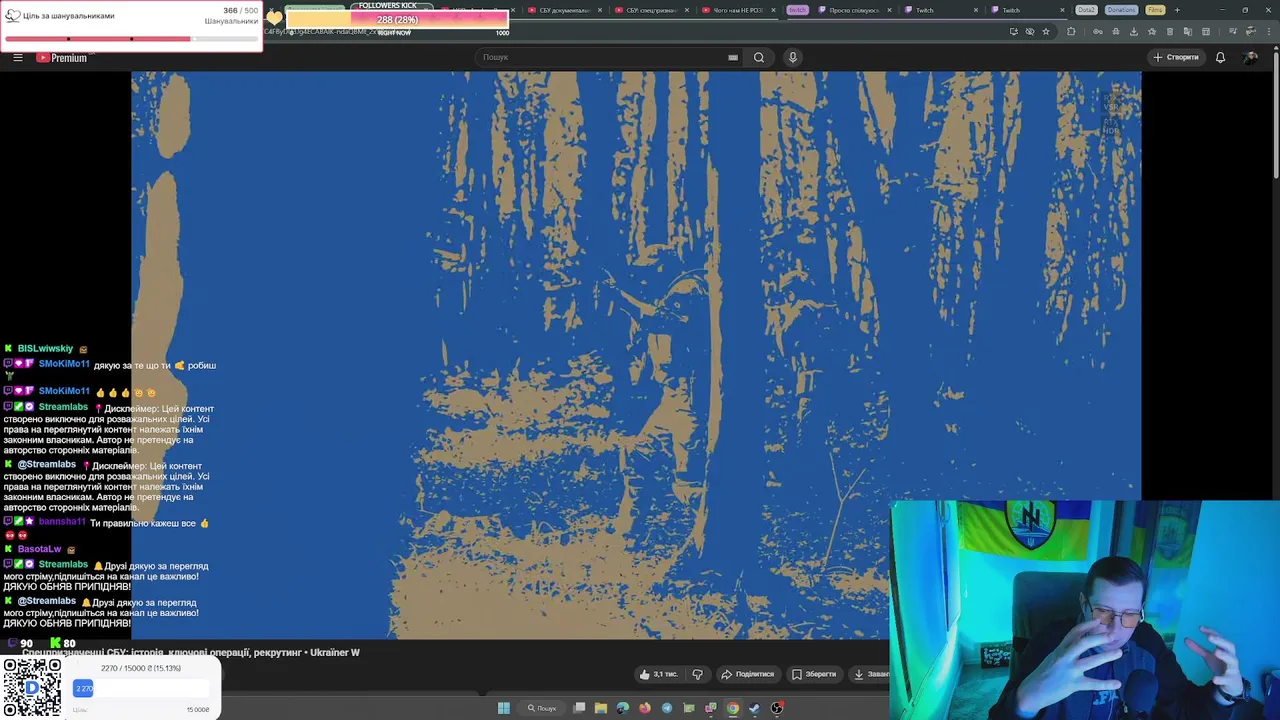Screen dimensions: 1280x720
Task: Click the donation QR code
Action: [32, 688]
